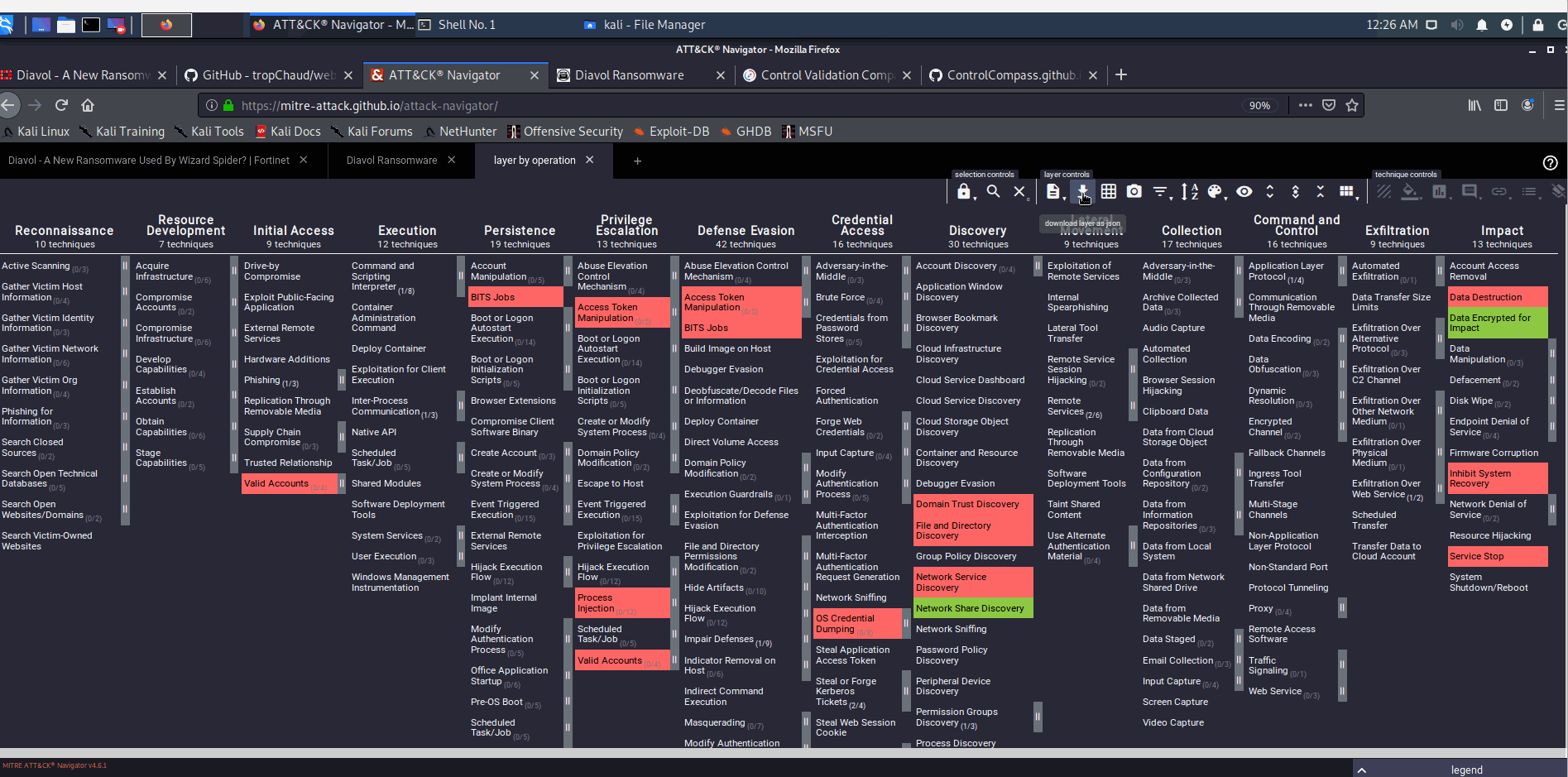Image resolution: width=1568 pixels, height=777 pixels.
Task: Open the selection behavior lock menu
Action: click(x=966, y=192)
